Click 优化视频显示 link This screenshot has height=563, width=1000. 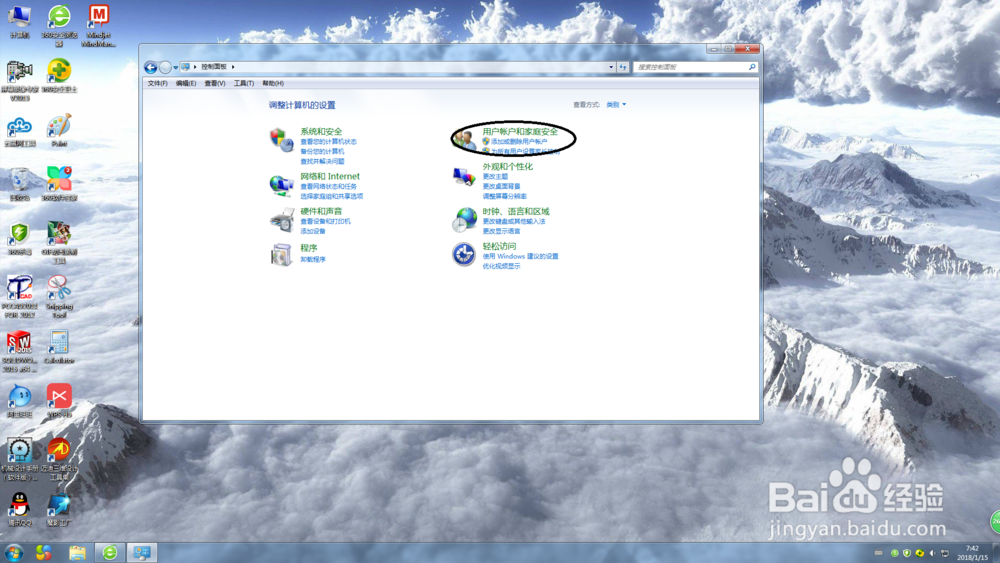click(501, 266)
